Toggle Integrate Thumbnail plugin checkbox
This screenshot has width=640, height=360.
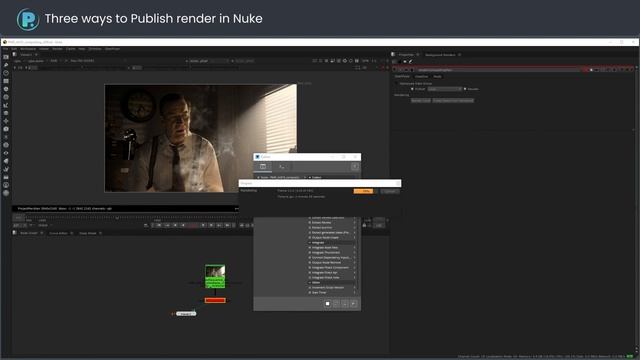tap(310, 253)
